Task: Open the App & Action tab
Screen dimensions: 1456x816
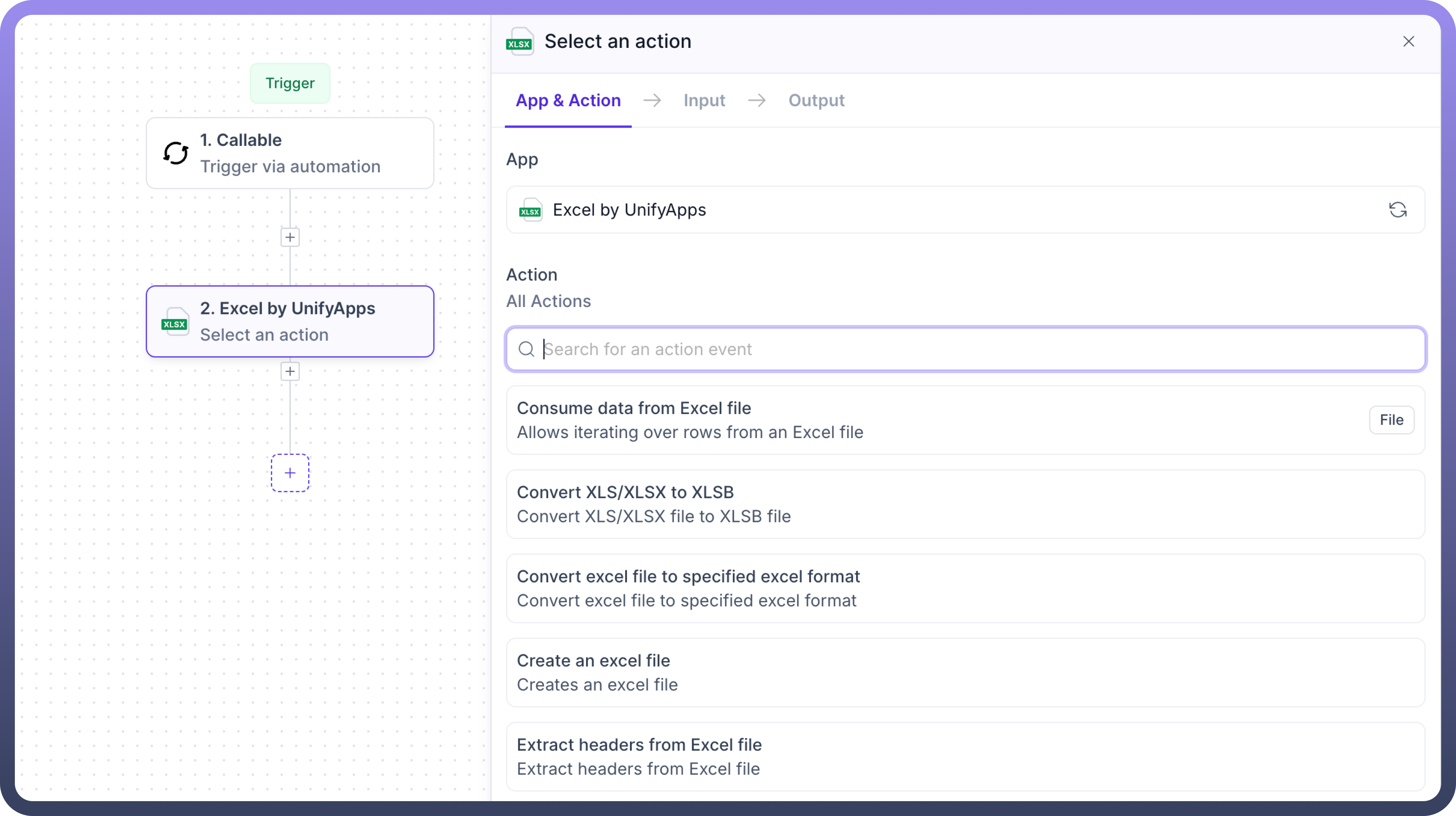Action: point(568,100)
